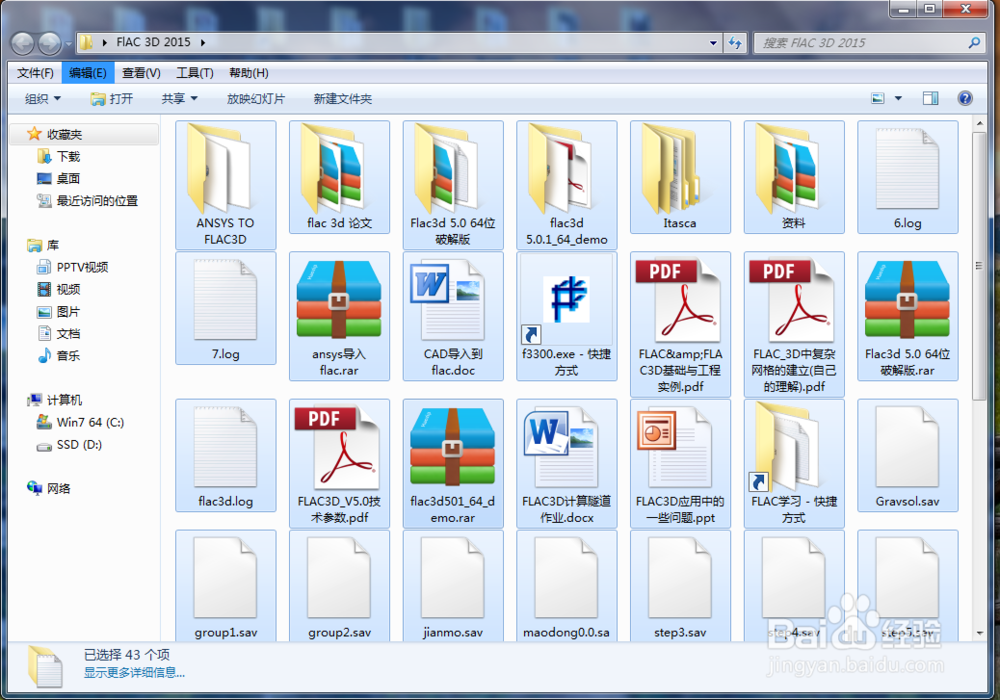The width and height of the screenshot is (1000, 700).
Task: Refresh the folder view
Action: (735, 43)
